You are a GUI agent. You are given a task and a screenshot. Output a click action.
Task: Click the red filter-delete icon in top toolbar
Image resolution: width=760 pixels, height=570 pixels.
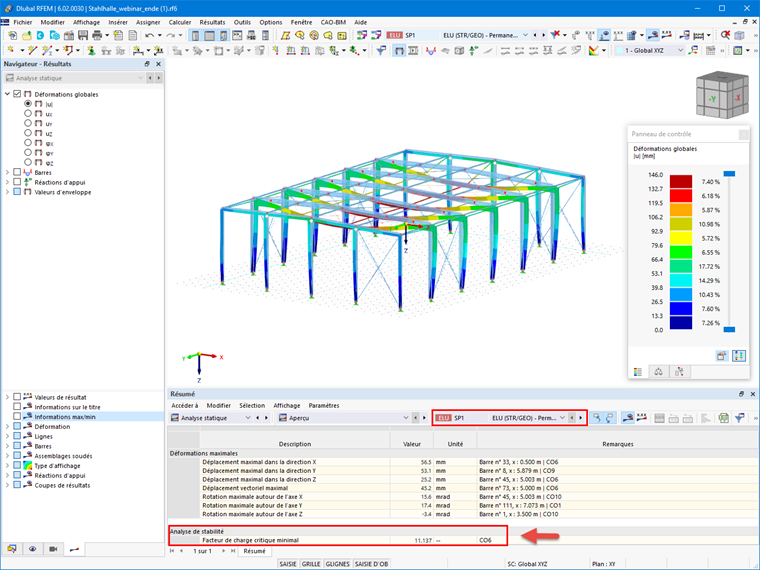(555, 35)
